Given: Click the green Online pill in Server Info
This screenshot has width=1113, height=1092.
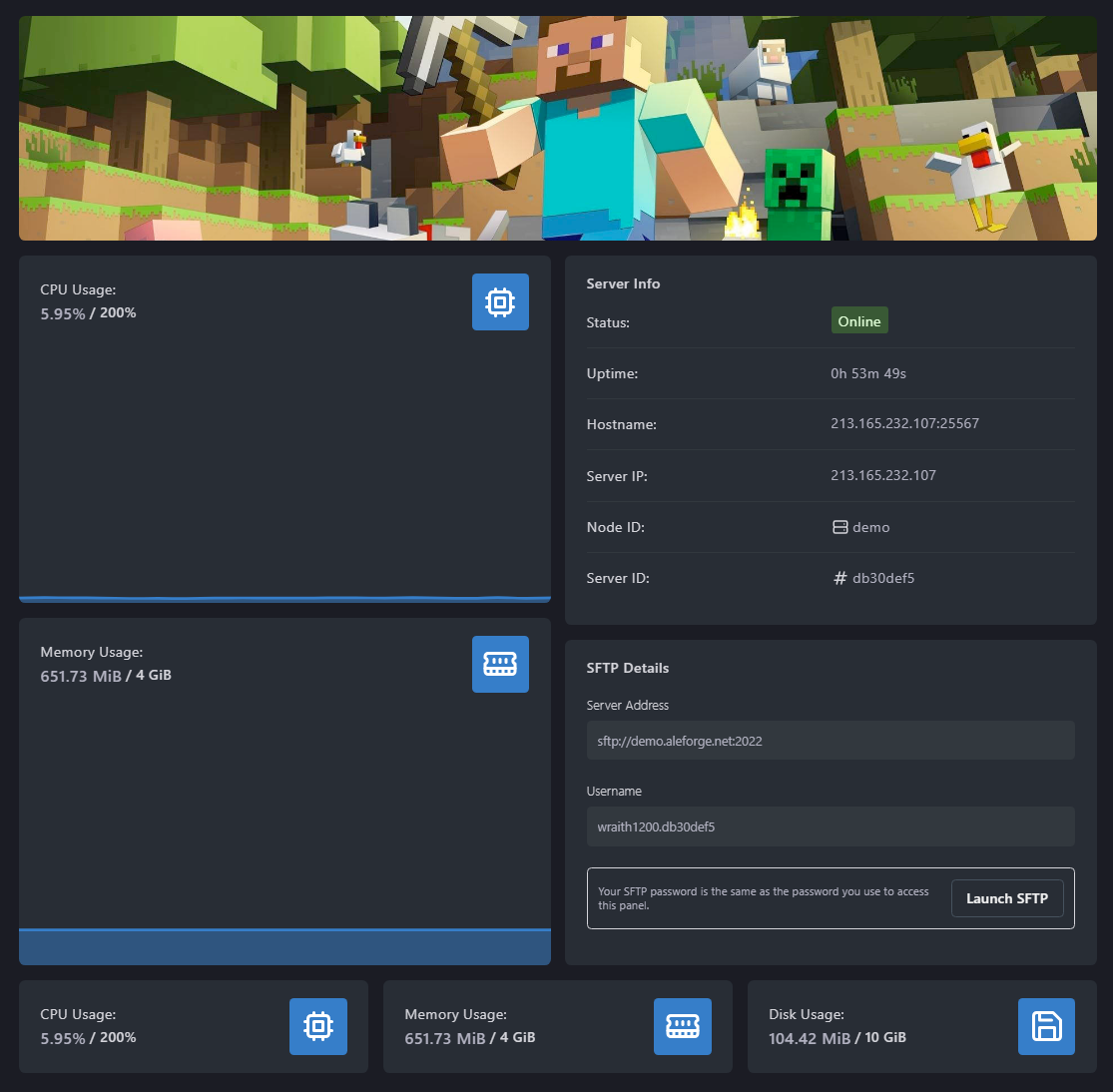Looking at the screenshot, I should pyautogui.click(x=858, y=320).
